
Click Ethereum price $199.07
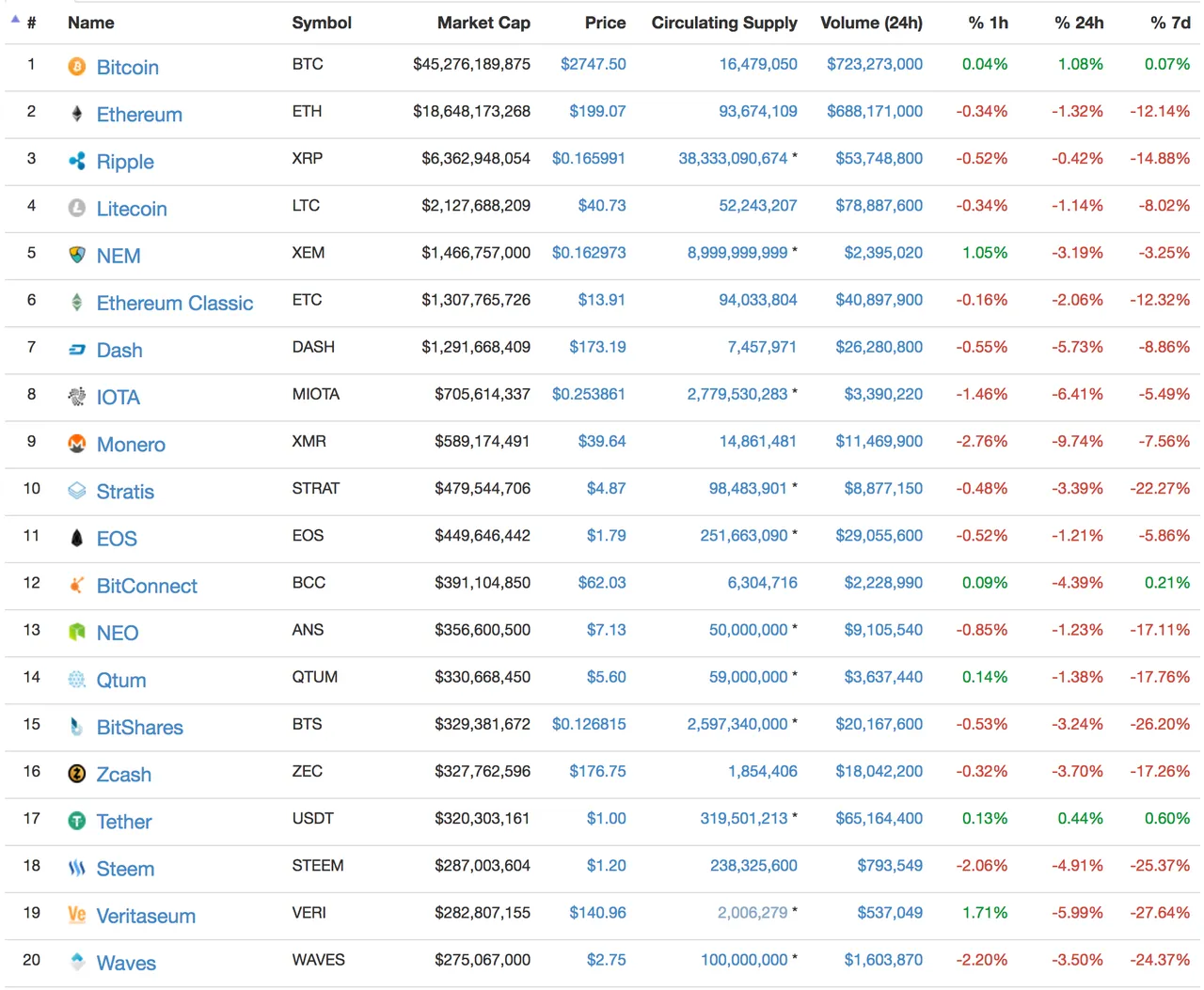[597, 111]
